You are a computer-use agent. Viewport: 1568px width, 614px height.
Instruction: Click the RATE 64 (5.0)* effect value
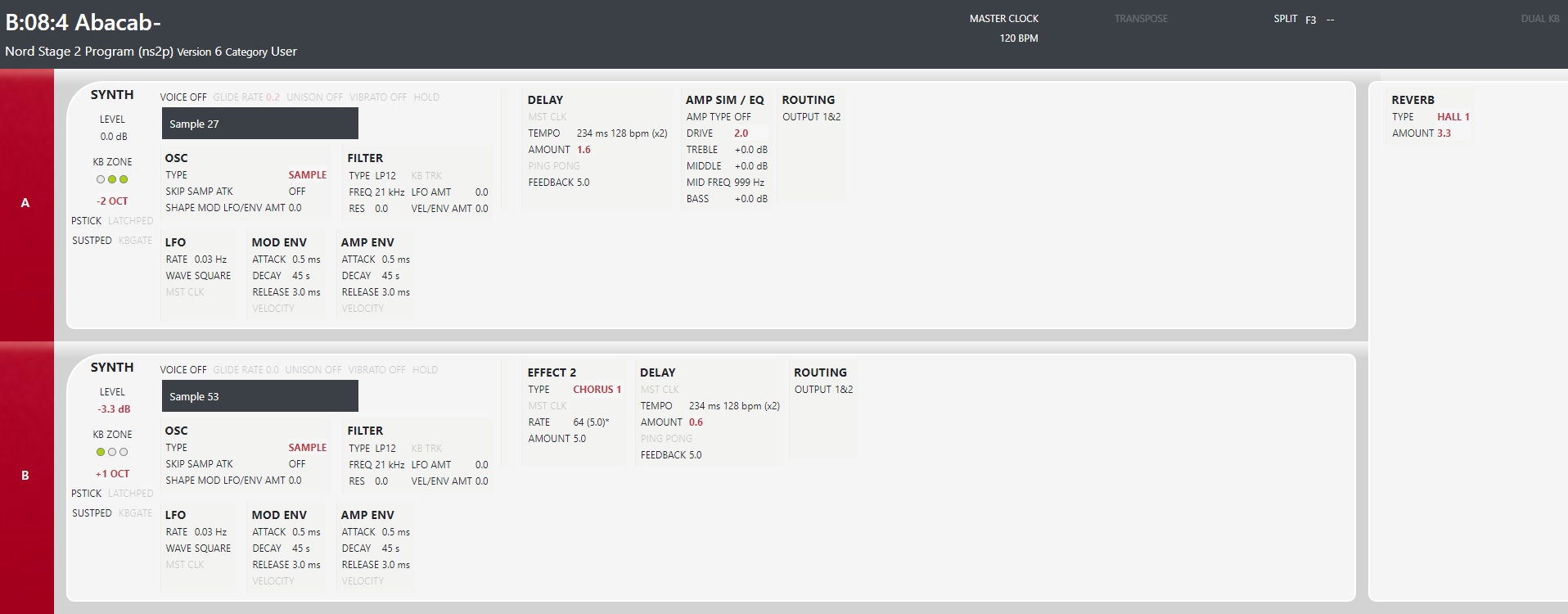(591, 422)
